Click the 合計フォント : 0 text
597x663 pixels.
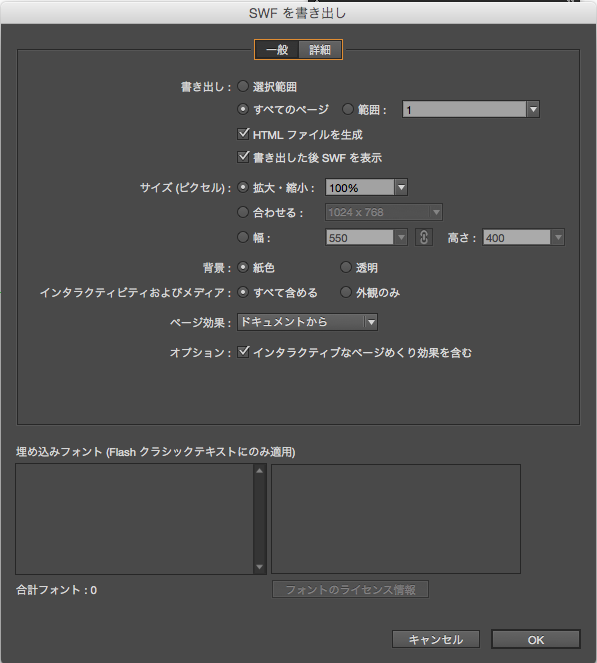pyautogui.click(x=57, y=590)
